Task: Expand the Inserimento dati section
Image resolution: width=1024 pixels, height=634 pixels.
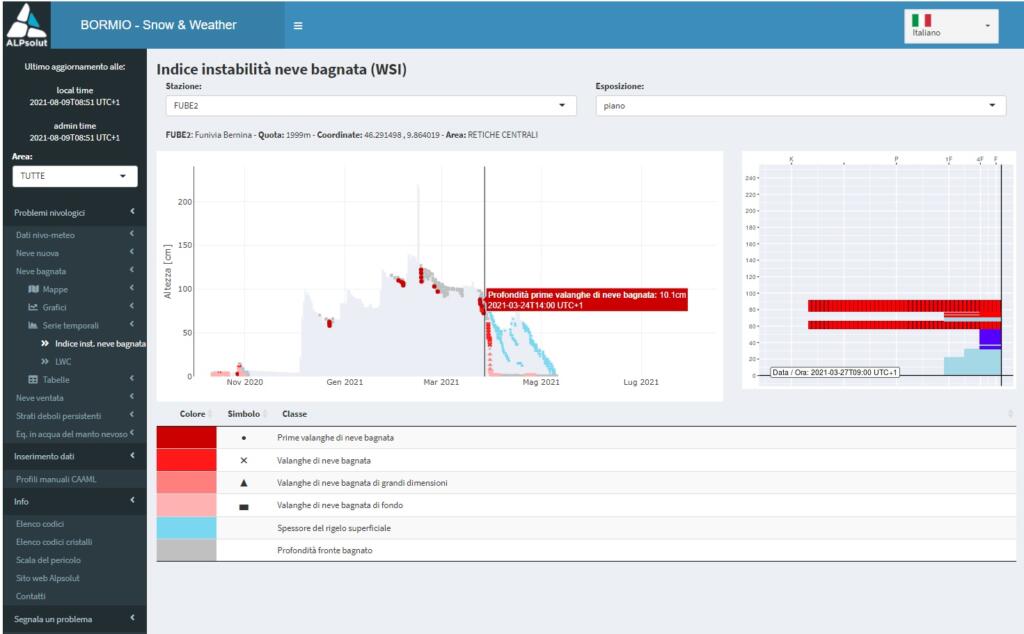Action: 74,456
